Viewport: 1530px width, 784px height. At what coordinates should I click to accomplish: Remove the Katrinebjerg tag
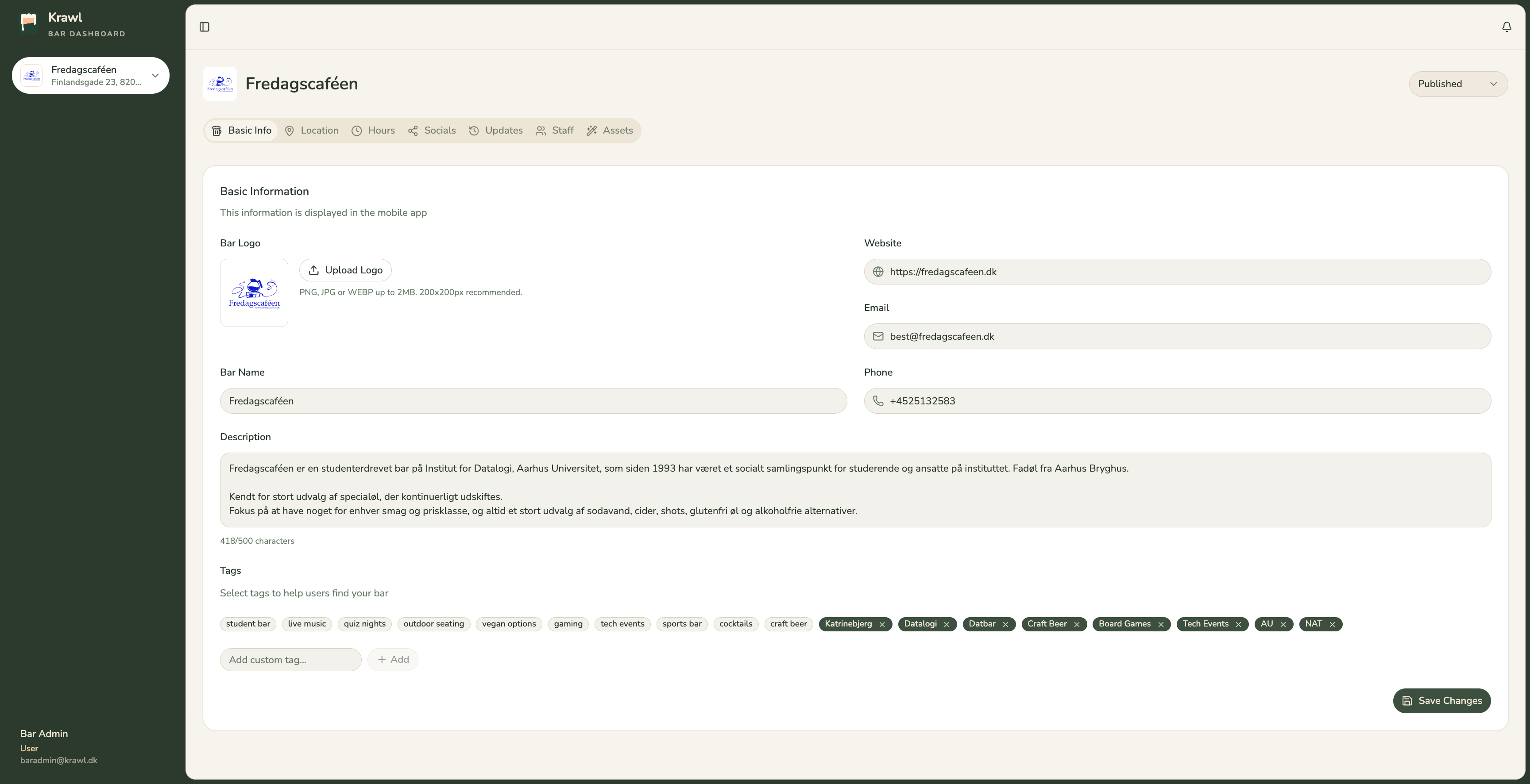click(882, 624)
